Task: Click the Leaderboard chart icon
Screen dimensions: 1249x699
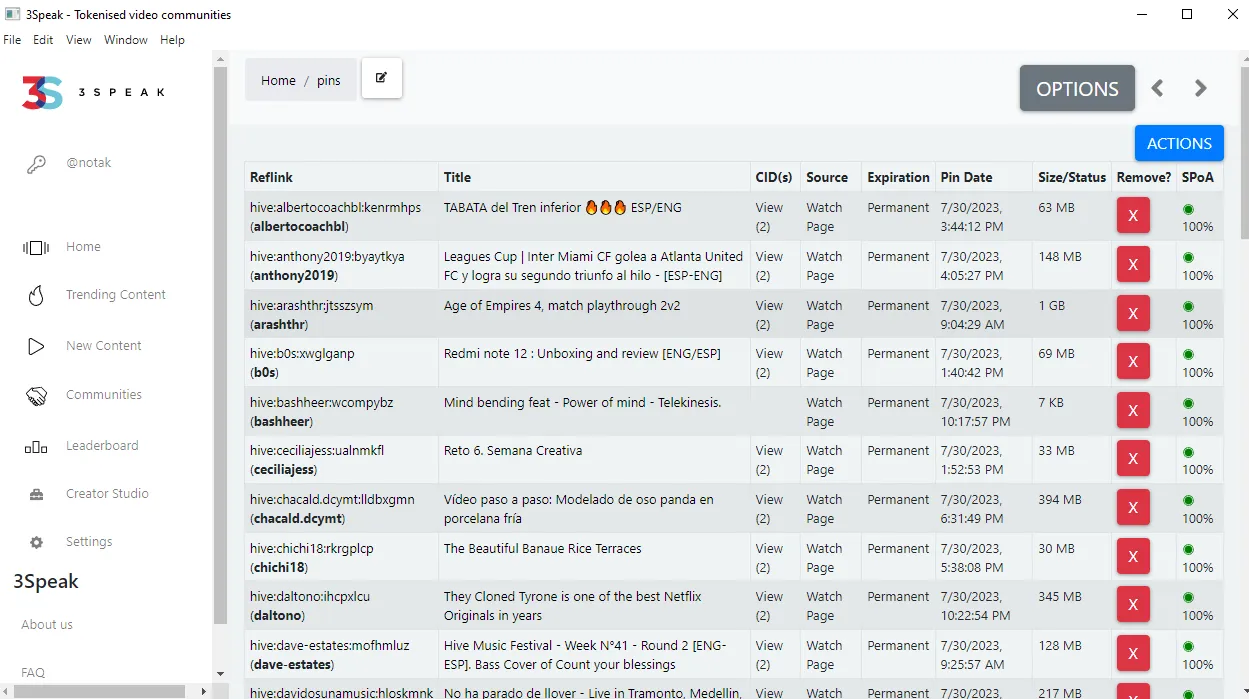Action: (x=36, y=447)
